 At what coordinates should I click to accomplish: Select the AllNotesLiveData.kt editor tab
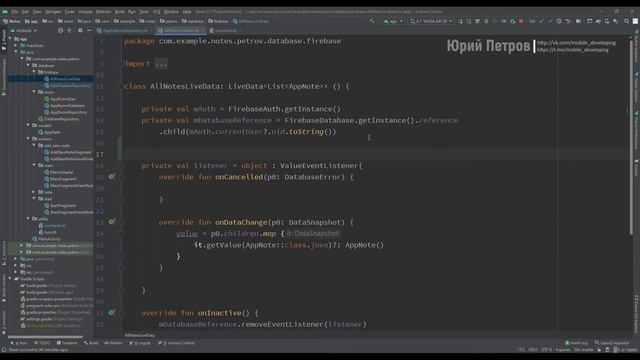[180, 31]
